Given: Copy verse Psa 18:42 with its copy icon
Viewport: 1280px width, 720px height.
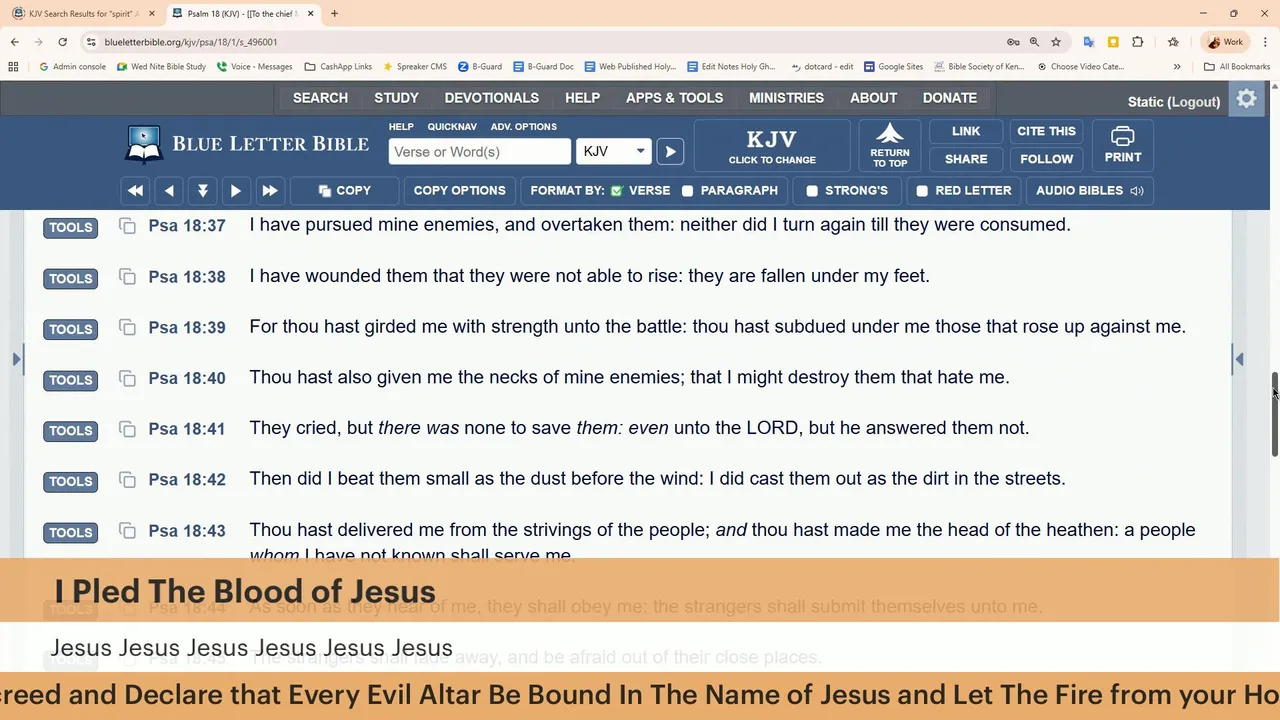Looking at the screenshot, I should point(127,479).
